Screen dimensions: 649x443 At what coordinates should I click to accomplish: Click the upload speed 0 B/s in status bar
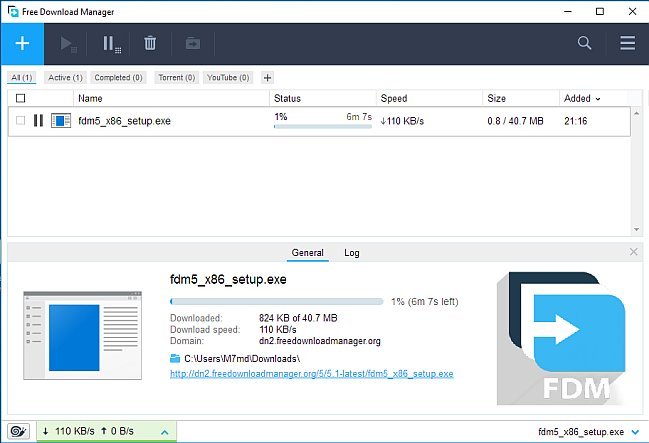click(x=117, y=431)
